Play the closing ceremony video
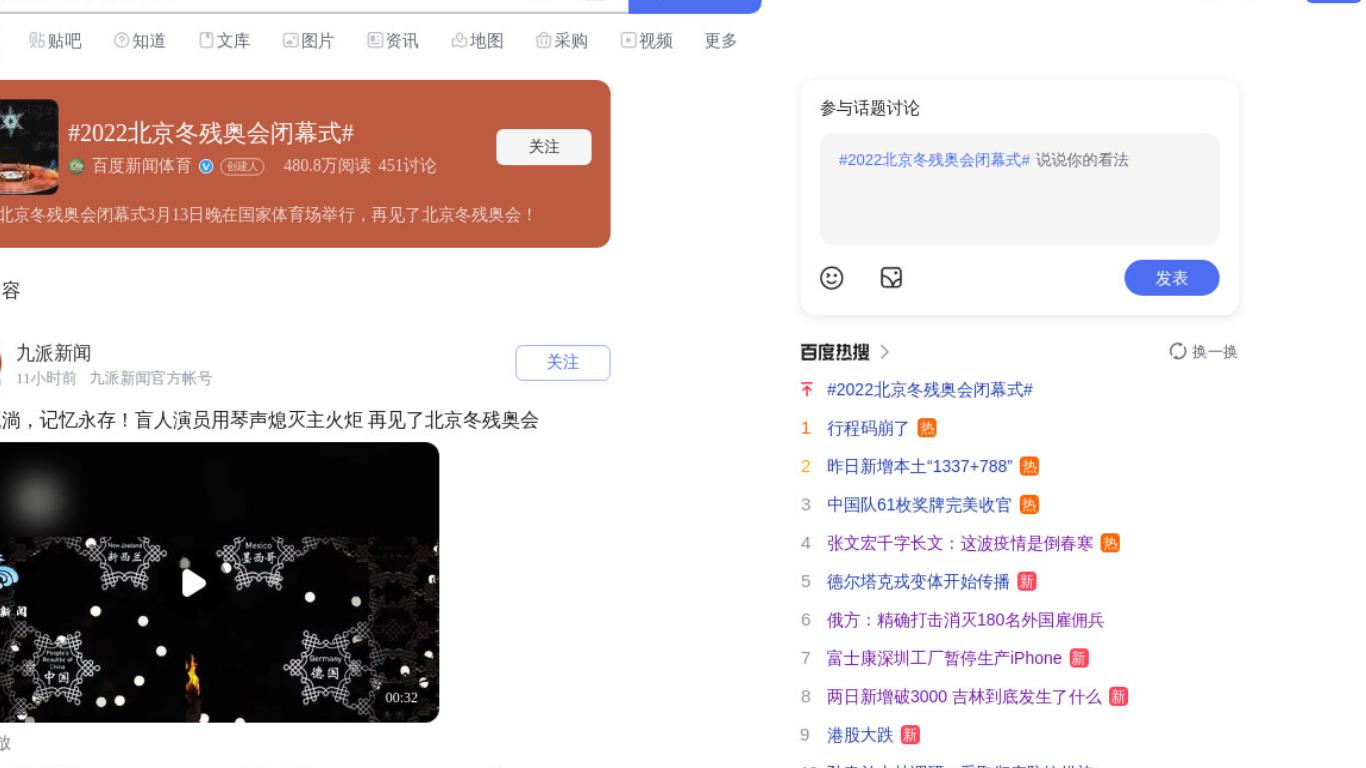 point(194,583)
